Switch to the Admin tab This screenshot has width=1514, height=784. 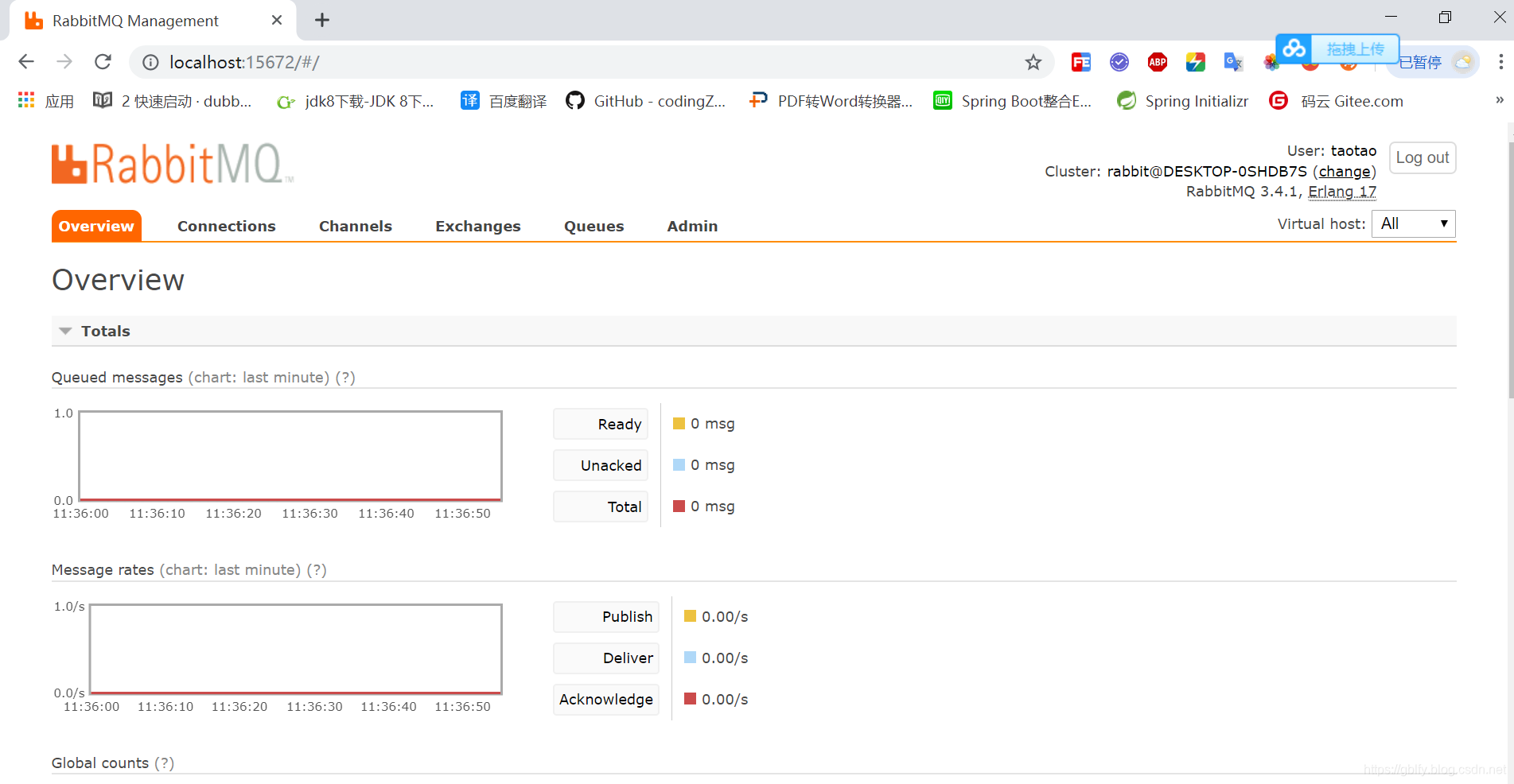[692, 226]
